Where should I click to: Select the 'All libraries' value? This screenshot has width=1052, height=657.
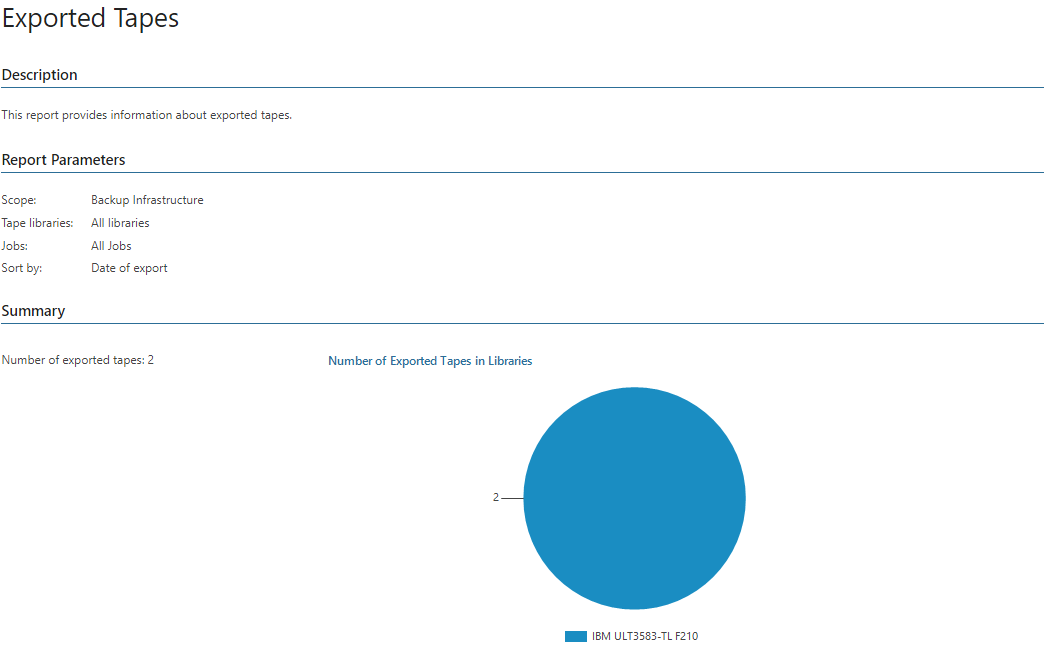tap(120, 223)
